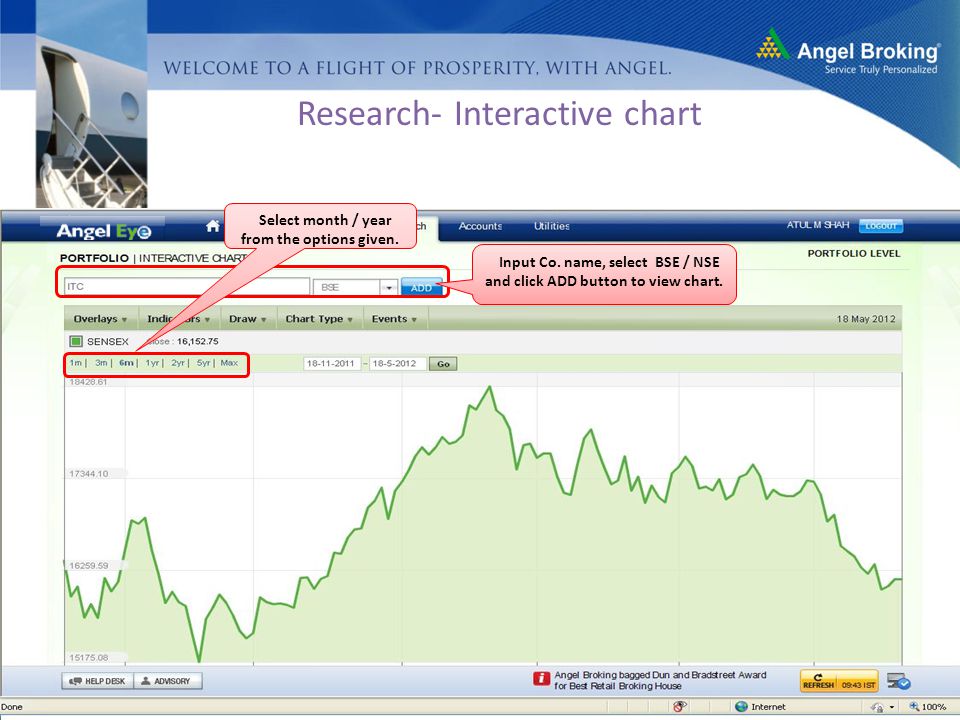The width and height of the screenshot is (960, 720).
Task: Select the 1m time range
Action: (75, 363)
